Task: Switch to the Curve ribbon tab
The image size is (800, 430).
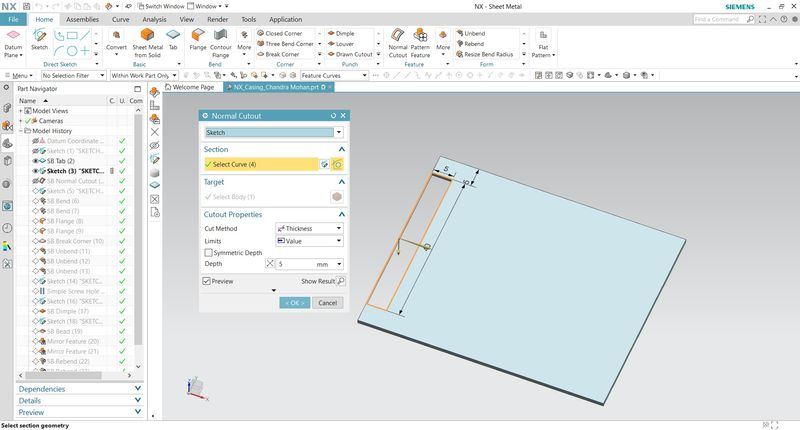Action: 120,19
